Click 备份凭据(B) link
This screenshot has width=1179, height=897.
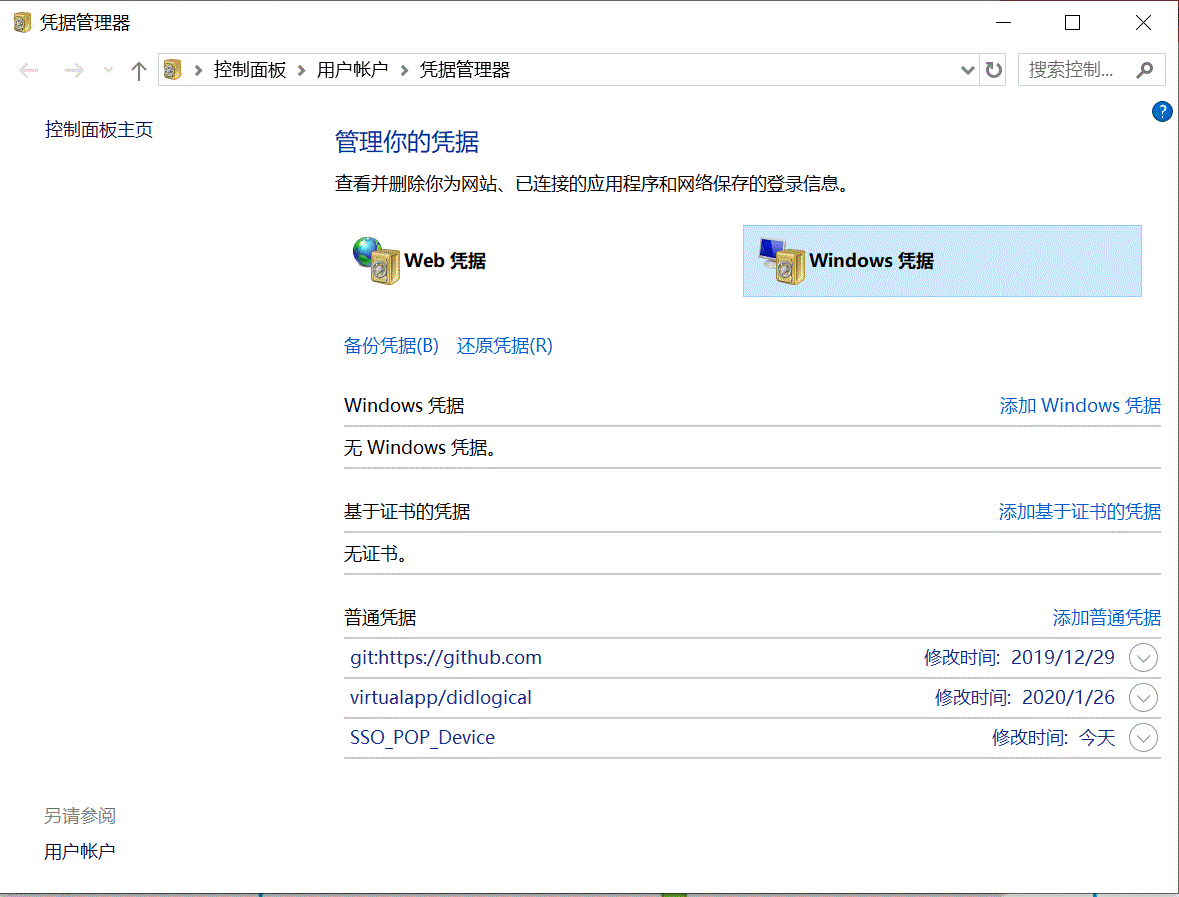click(x=391, y=346)
